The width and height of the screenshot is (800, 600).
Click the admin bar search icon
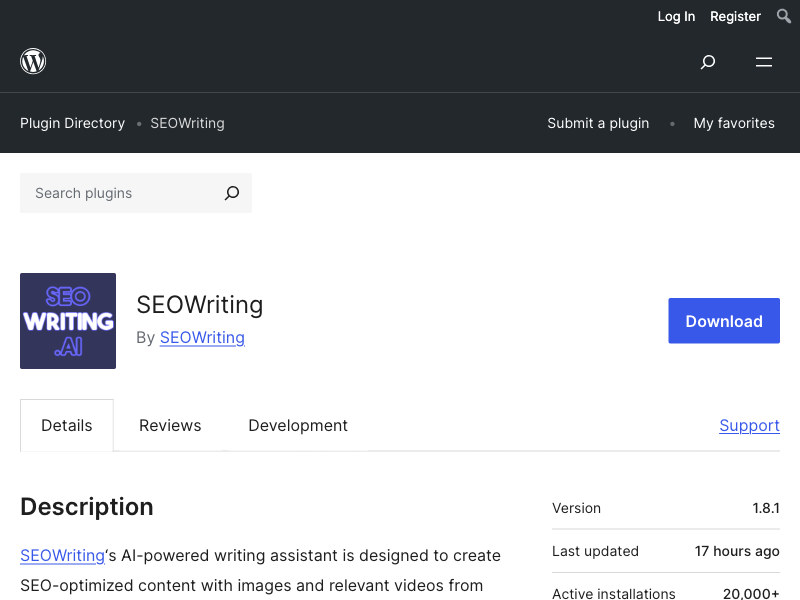click(784, 16)
